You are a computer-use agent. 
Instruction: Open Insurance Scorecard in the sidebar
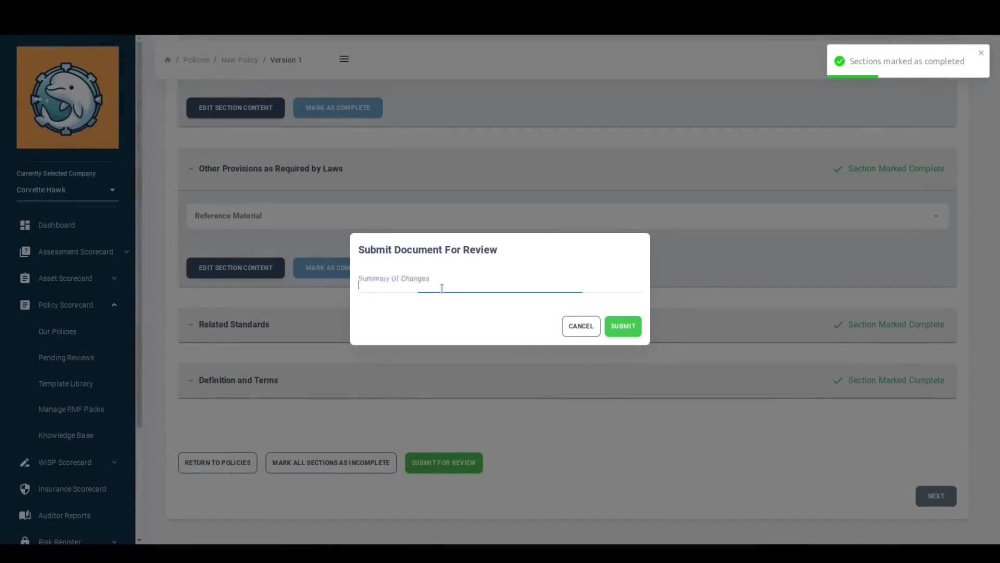pos(72,489)
